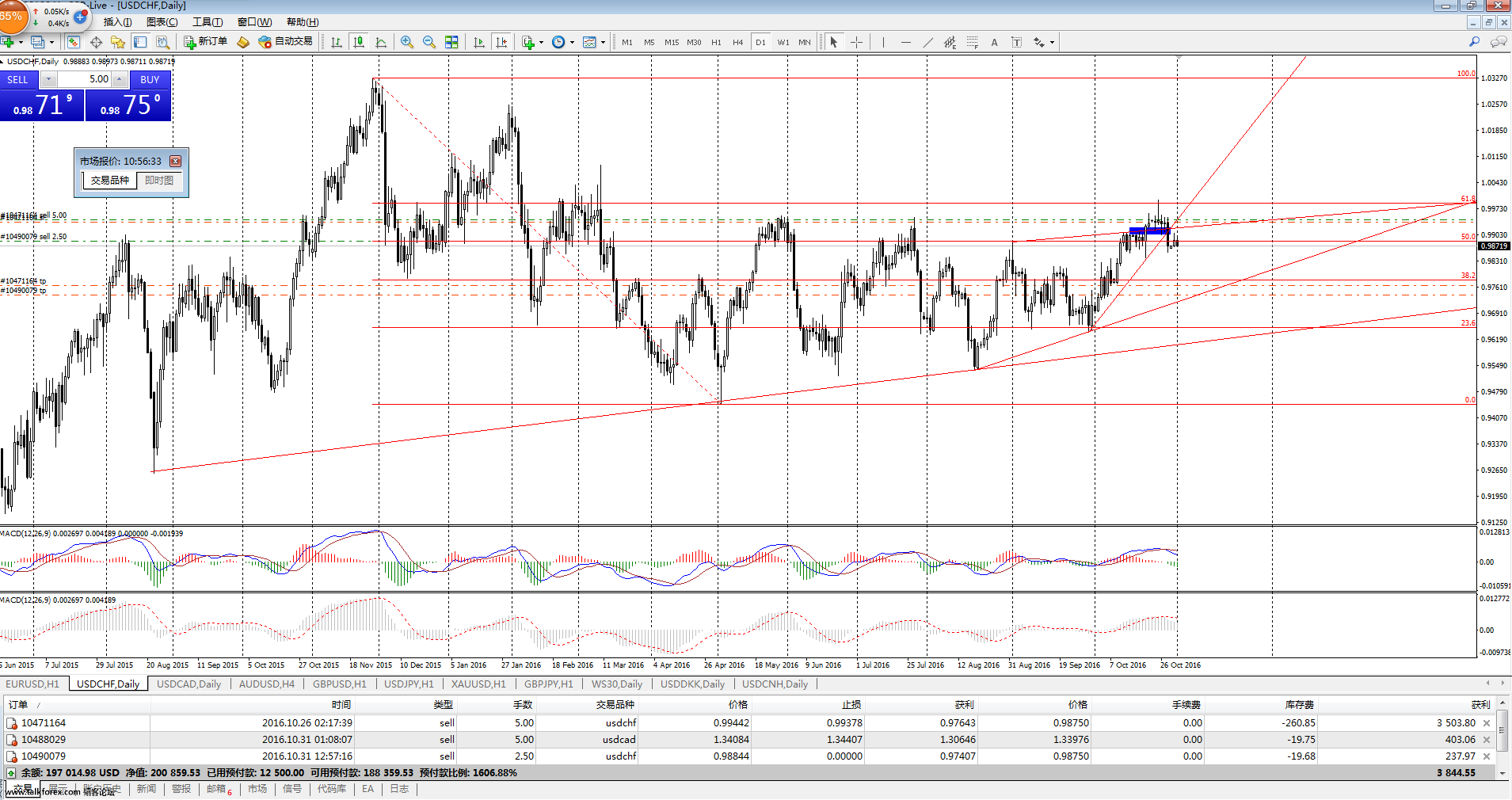1512x800 pixels.
Task: Select the MN monthly timeframe
Action: 805,42
